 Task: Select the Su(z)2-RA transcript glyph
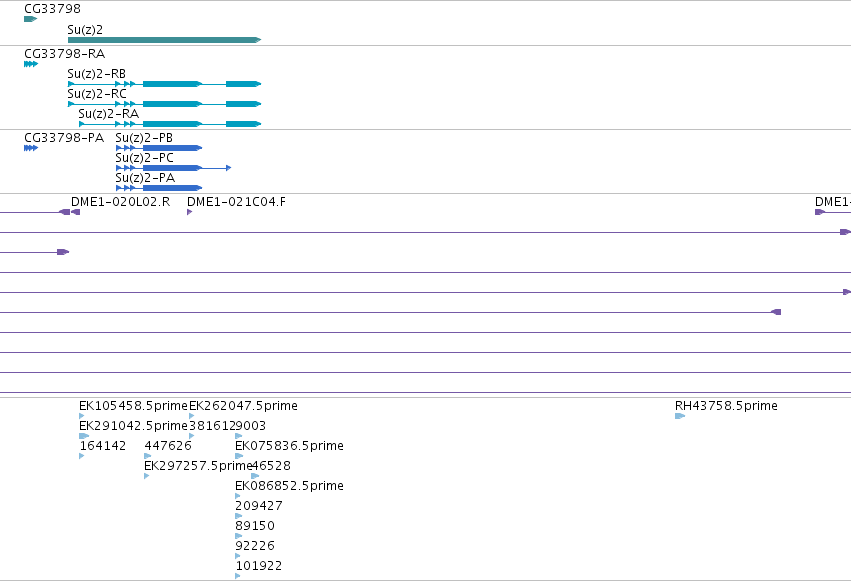[x=170, y=124]
